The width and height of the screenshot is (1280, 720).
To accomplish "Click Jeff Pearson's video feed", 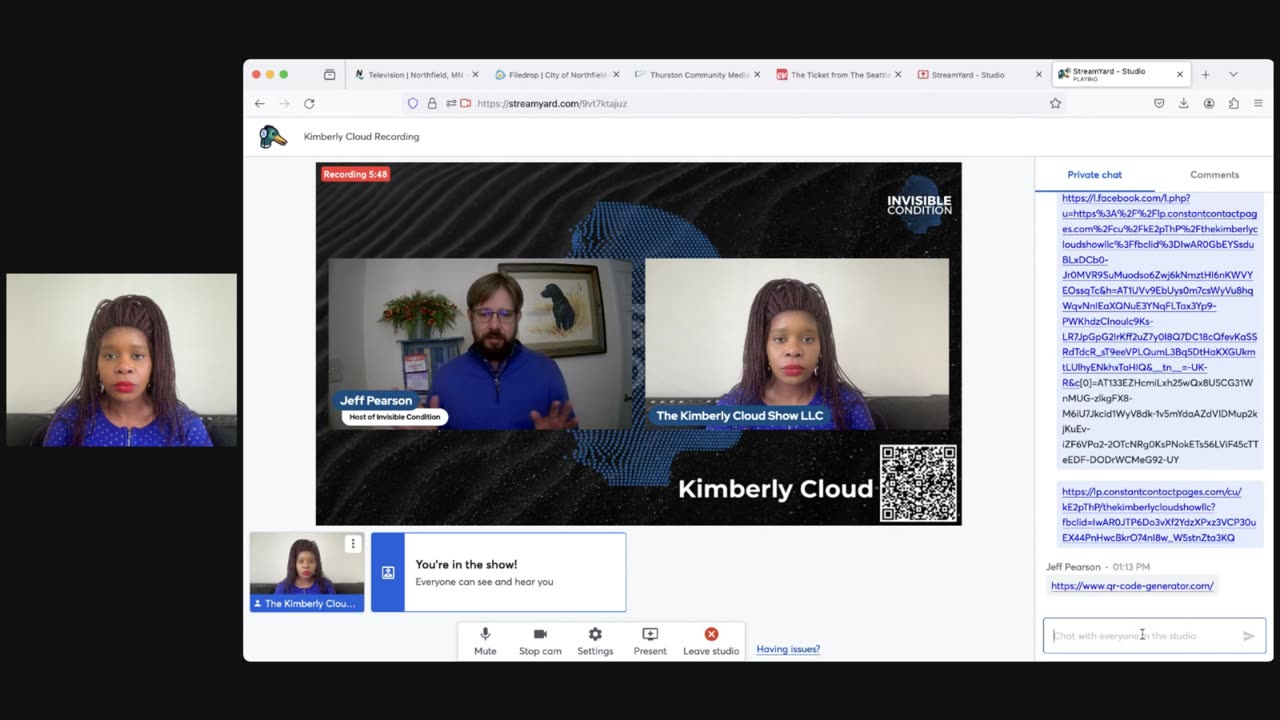I will [x=480, y=344].
